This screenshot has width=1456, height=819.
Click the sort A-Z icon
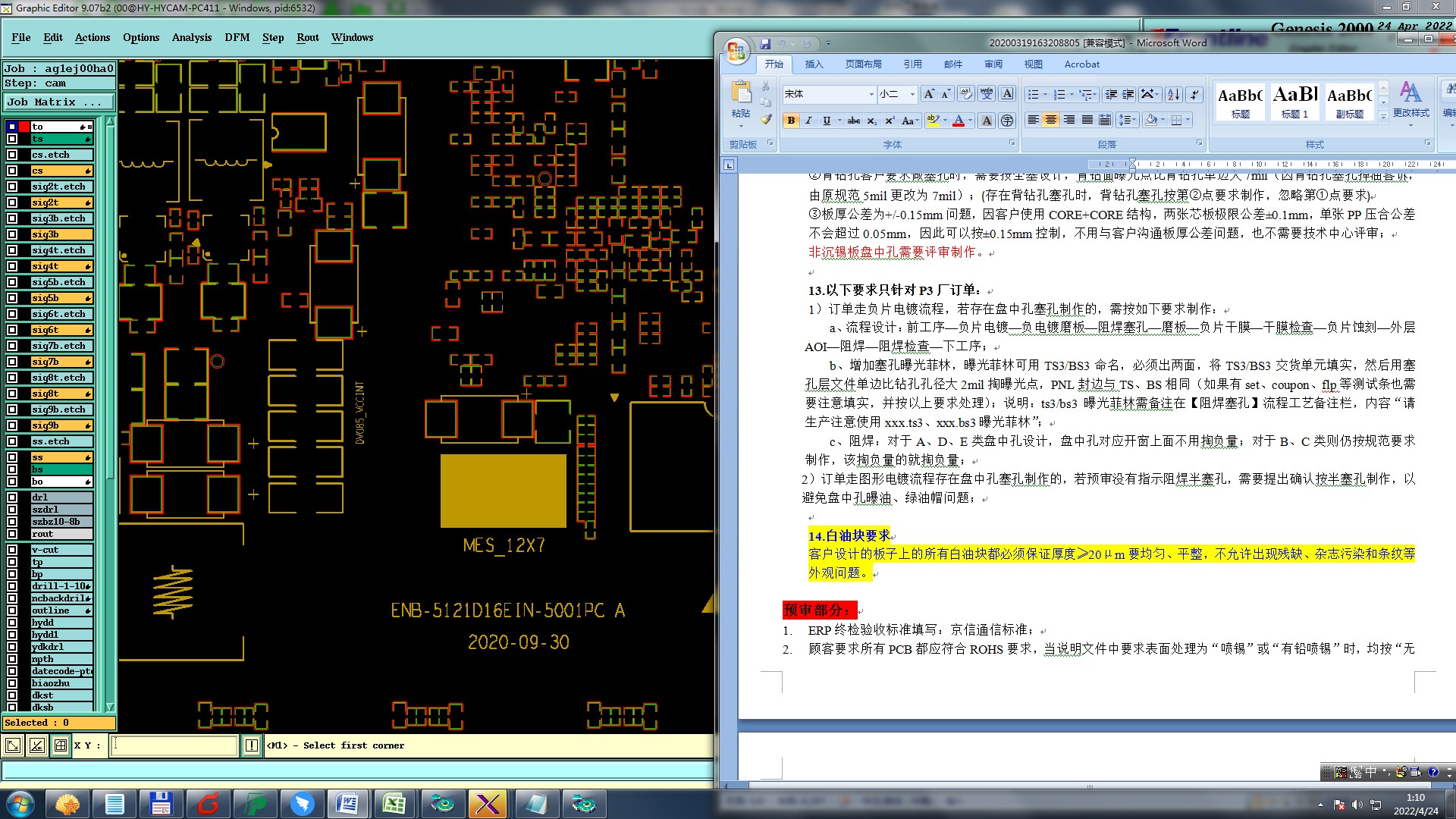(x=1173, y=94)
